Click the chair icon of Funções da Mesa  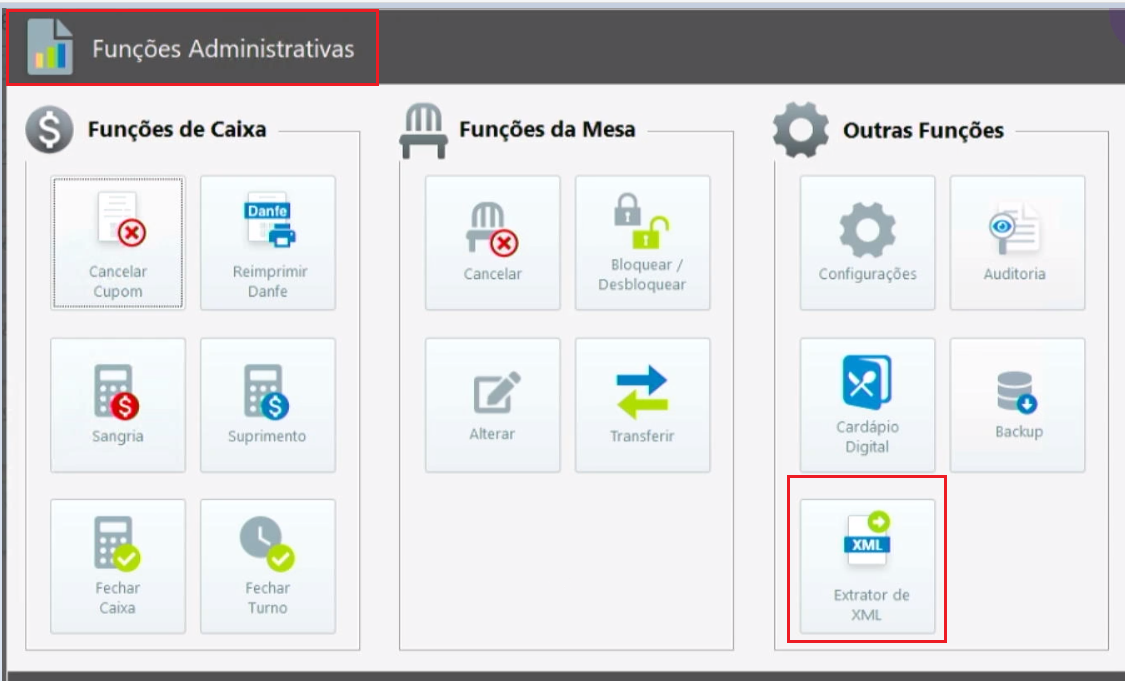coord(423,131)
